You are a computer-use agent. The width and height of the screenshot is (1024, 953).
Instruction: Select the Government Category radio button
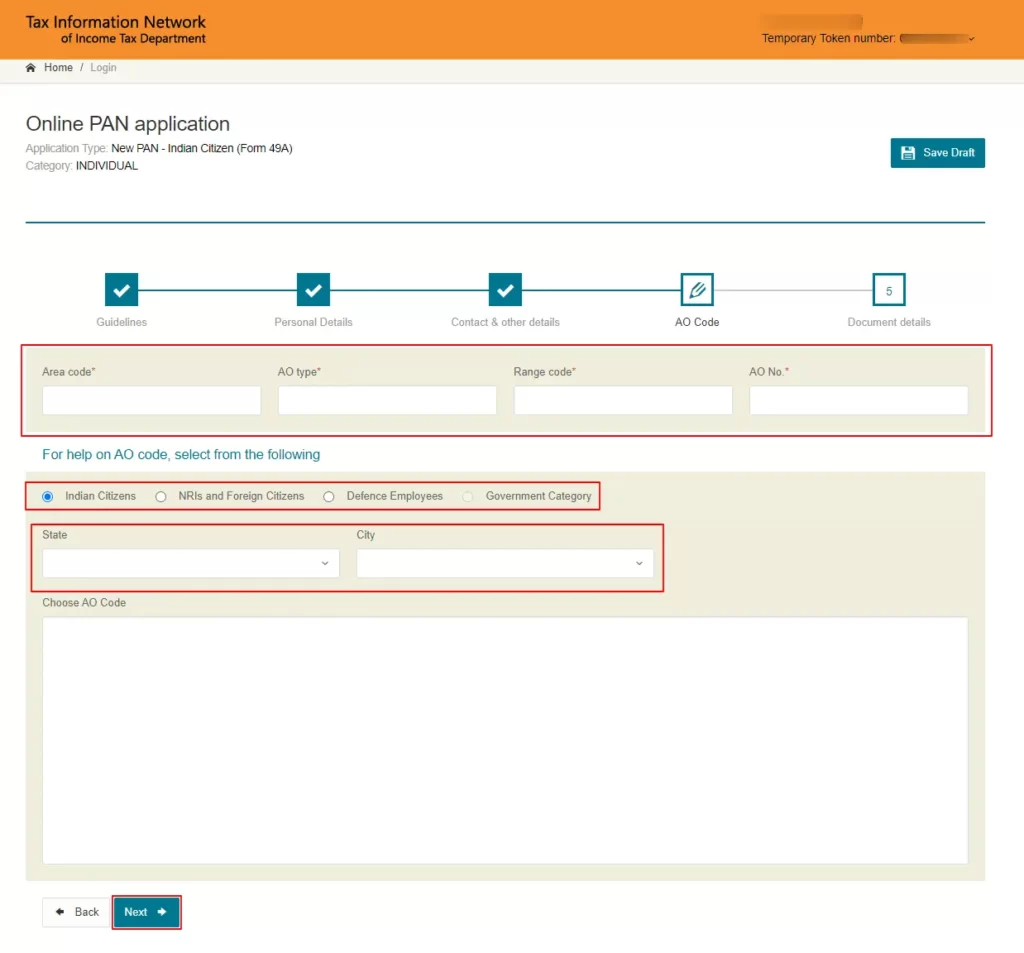pyautogui.click(x=468, y=497)
